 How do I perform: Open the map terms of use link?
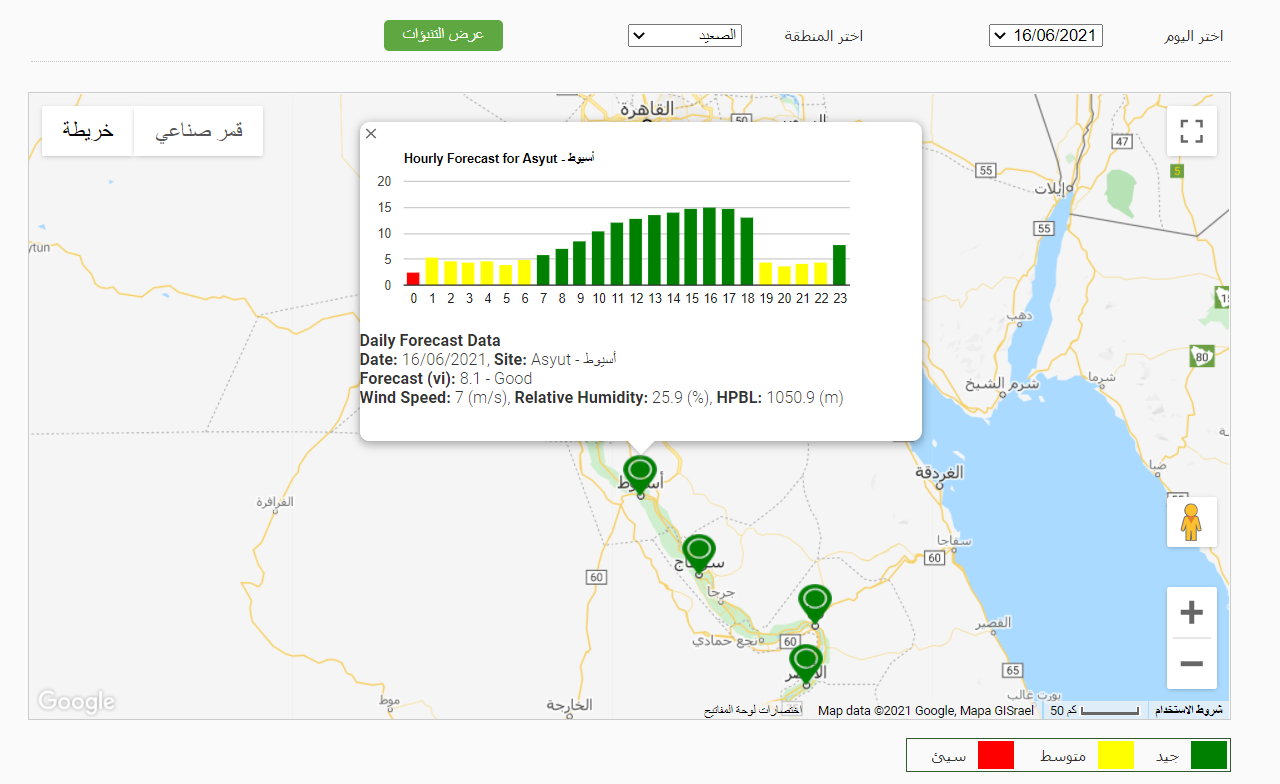click(1189, 710)
